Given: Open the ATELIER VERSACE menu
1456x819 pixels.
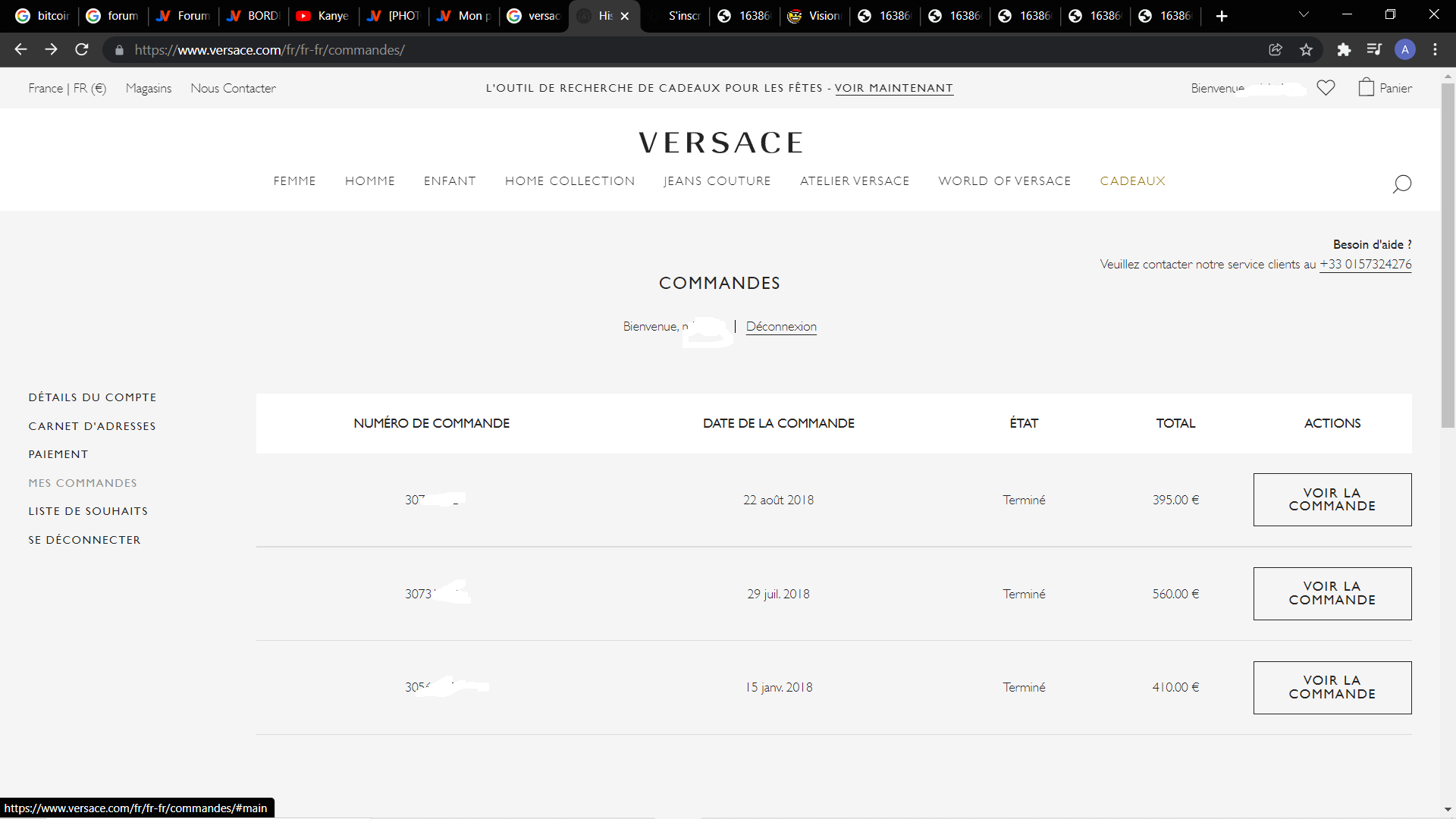Looking at the screenshot, I should coord(855,181).
